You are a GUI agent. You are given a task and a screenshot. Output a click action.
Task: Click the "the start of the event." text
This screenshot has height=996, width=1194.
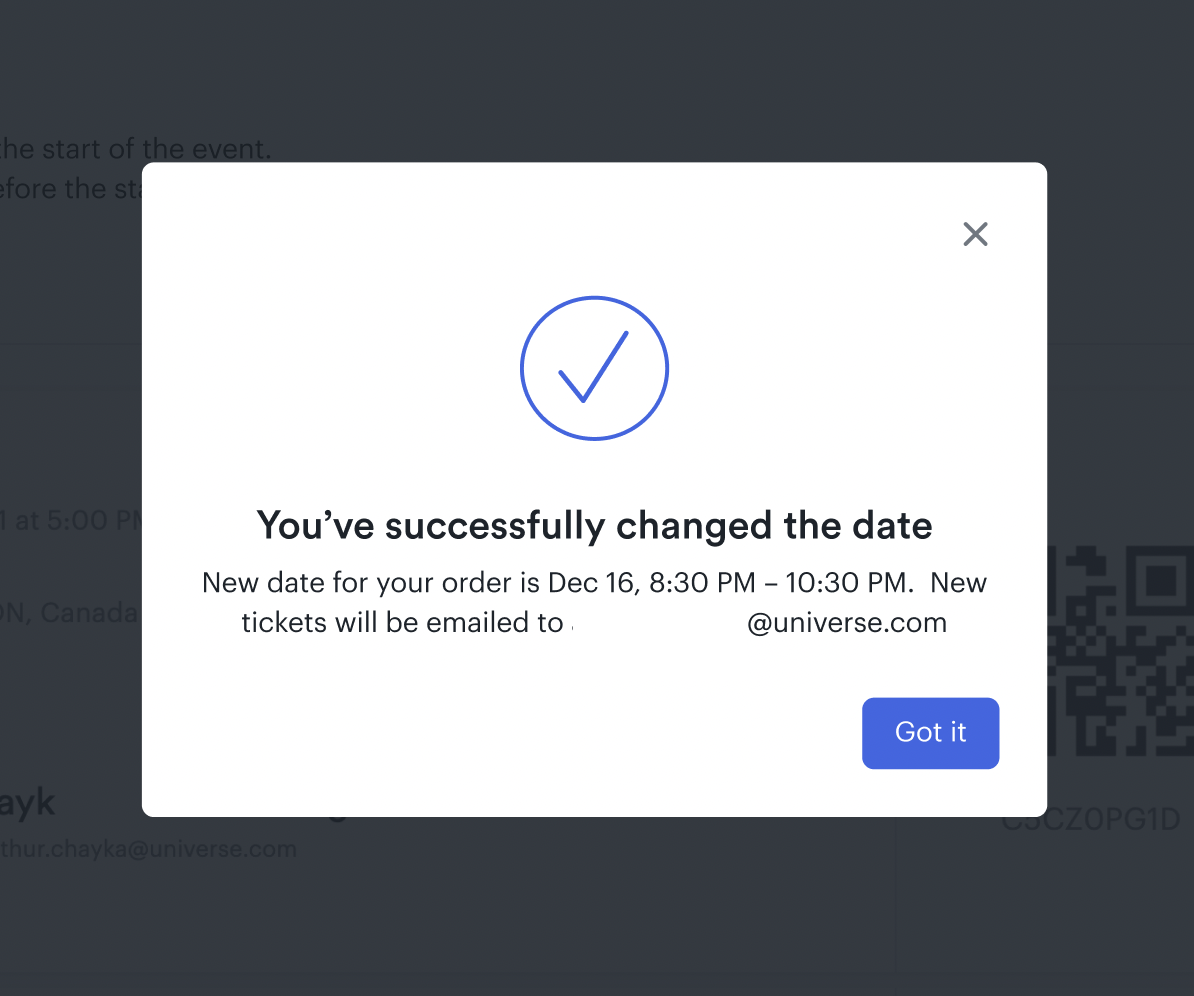tap(135, 150)
